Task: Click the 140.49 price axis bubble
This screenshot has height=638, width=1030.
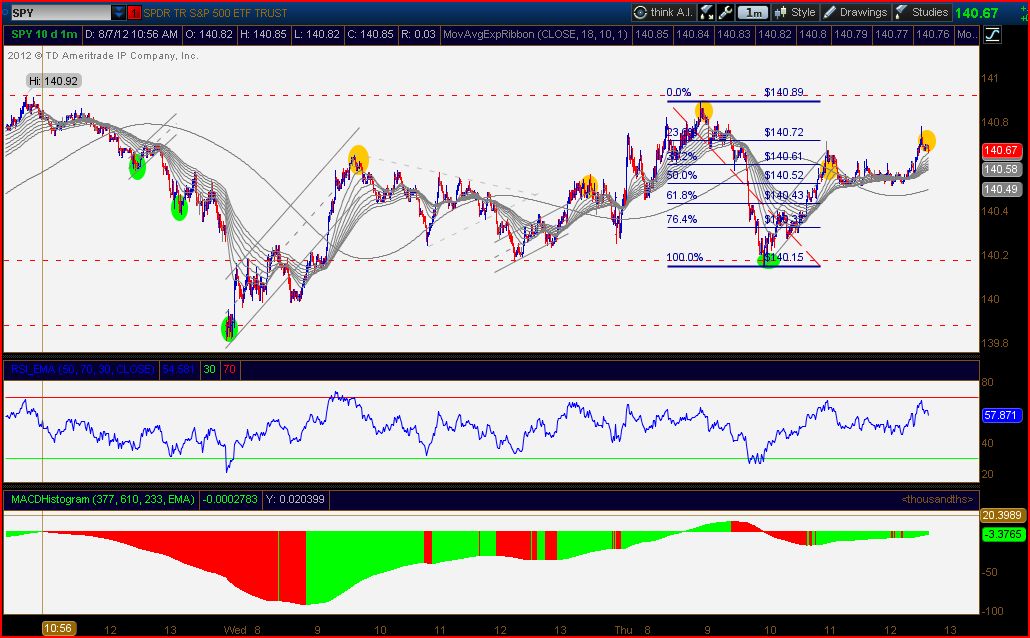Action: 1000,189
